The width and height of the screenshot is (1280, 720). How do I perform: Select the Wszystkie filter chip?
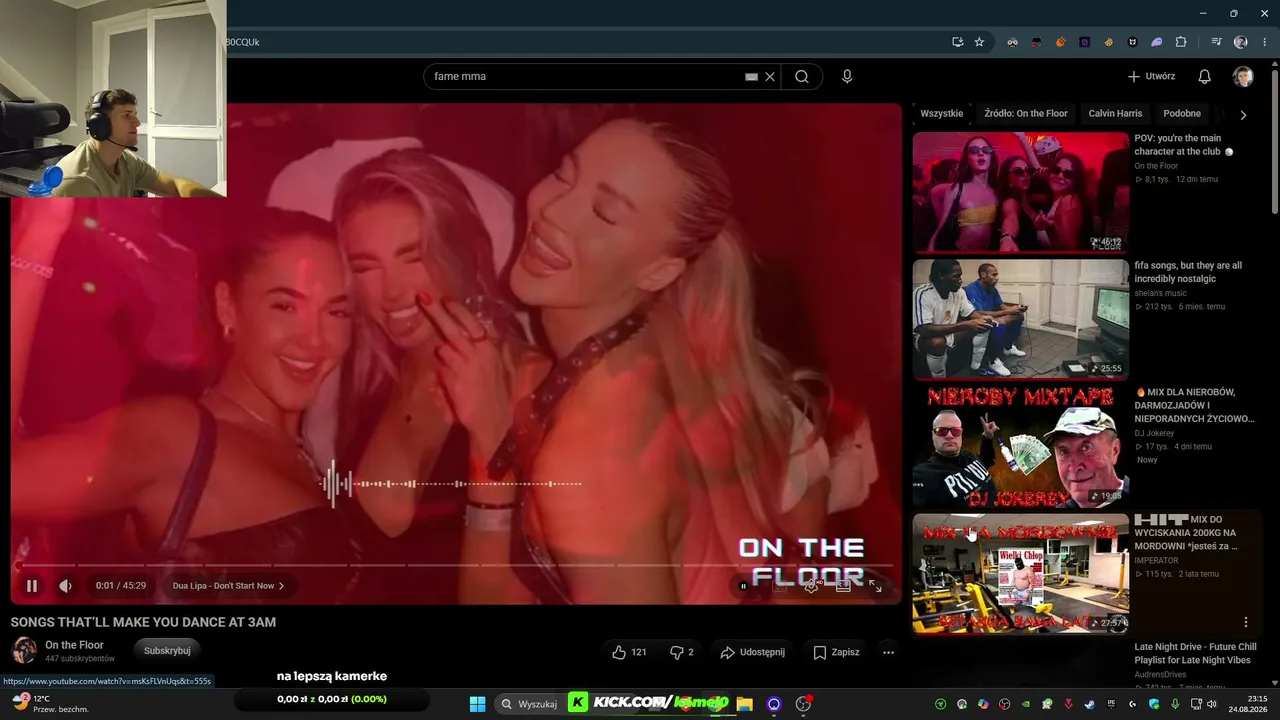pyautogui.click(x=942, y=114)
